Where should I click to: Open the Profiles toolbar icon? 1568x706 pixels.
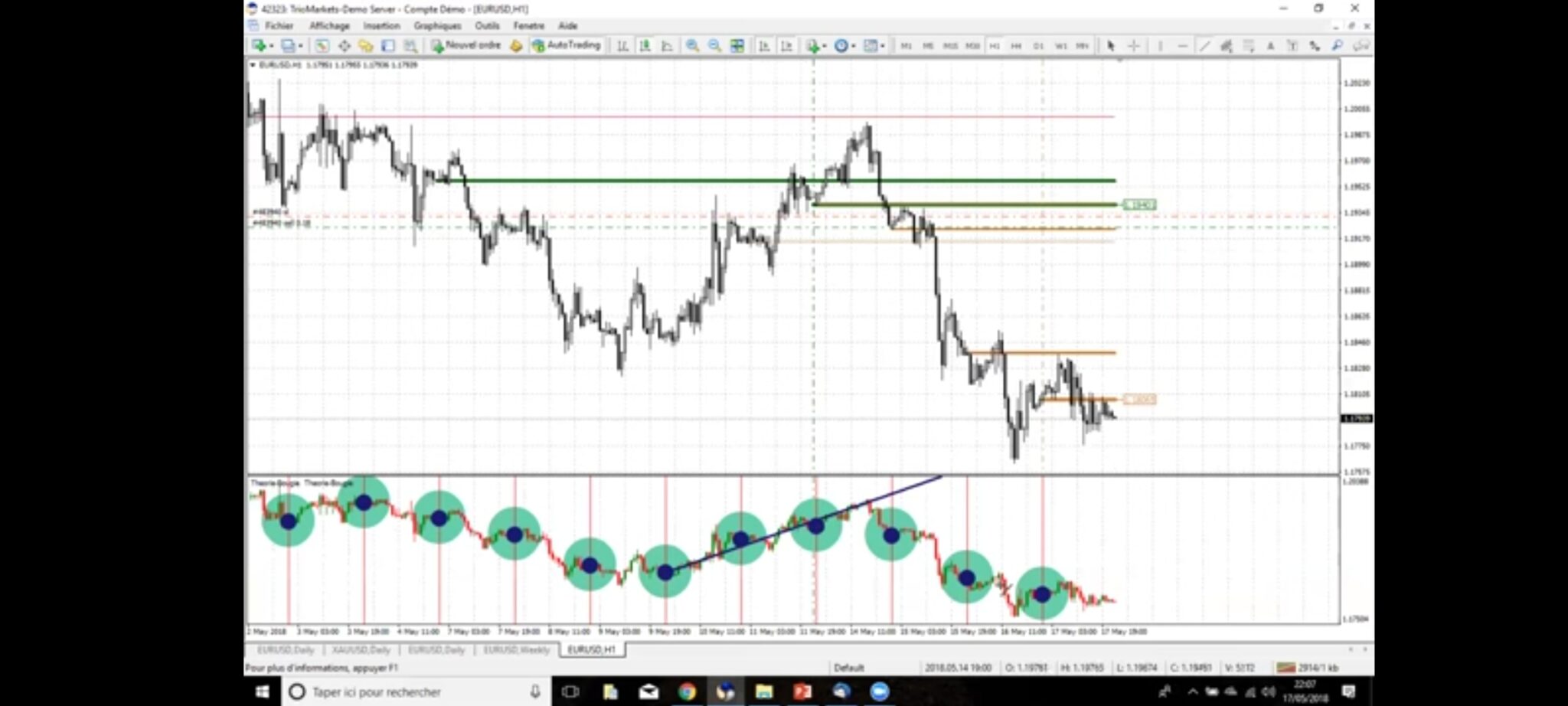tap(288, 46)
